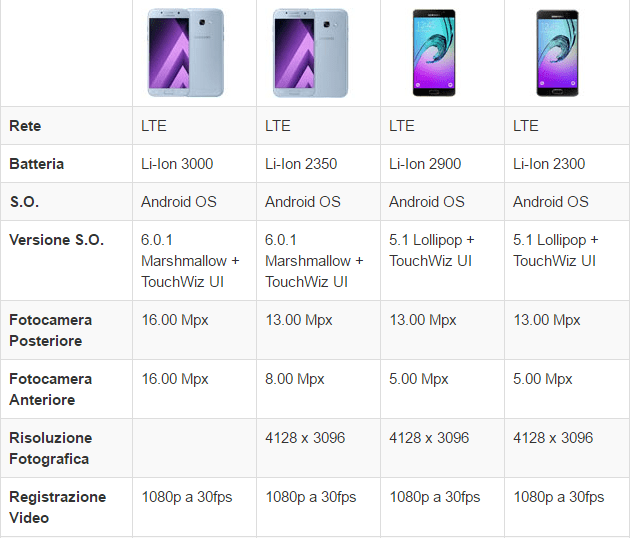
Task: Click the Li-Ion 3000 battery cell
Action: 177,164
